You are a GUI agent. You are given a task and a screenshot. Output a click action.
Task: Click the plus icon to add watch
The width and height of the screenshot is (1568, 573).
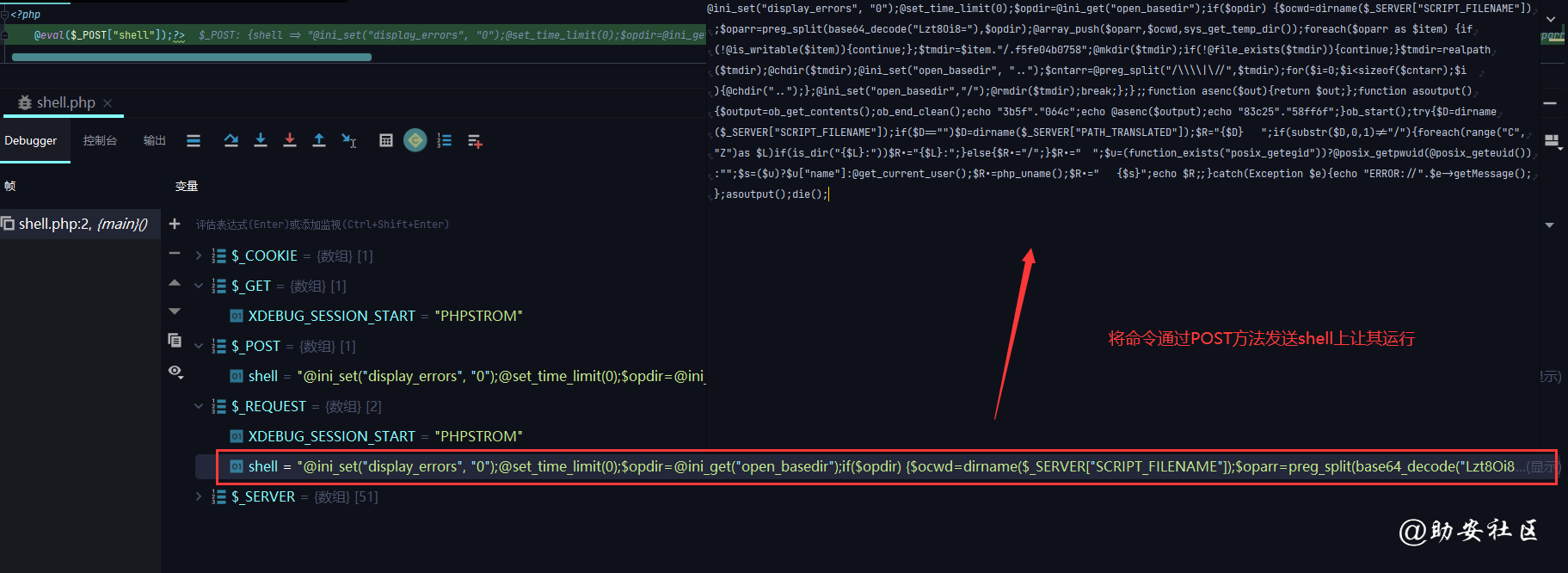[175, 224]
